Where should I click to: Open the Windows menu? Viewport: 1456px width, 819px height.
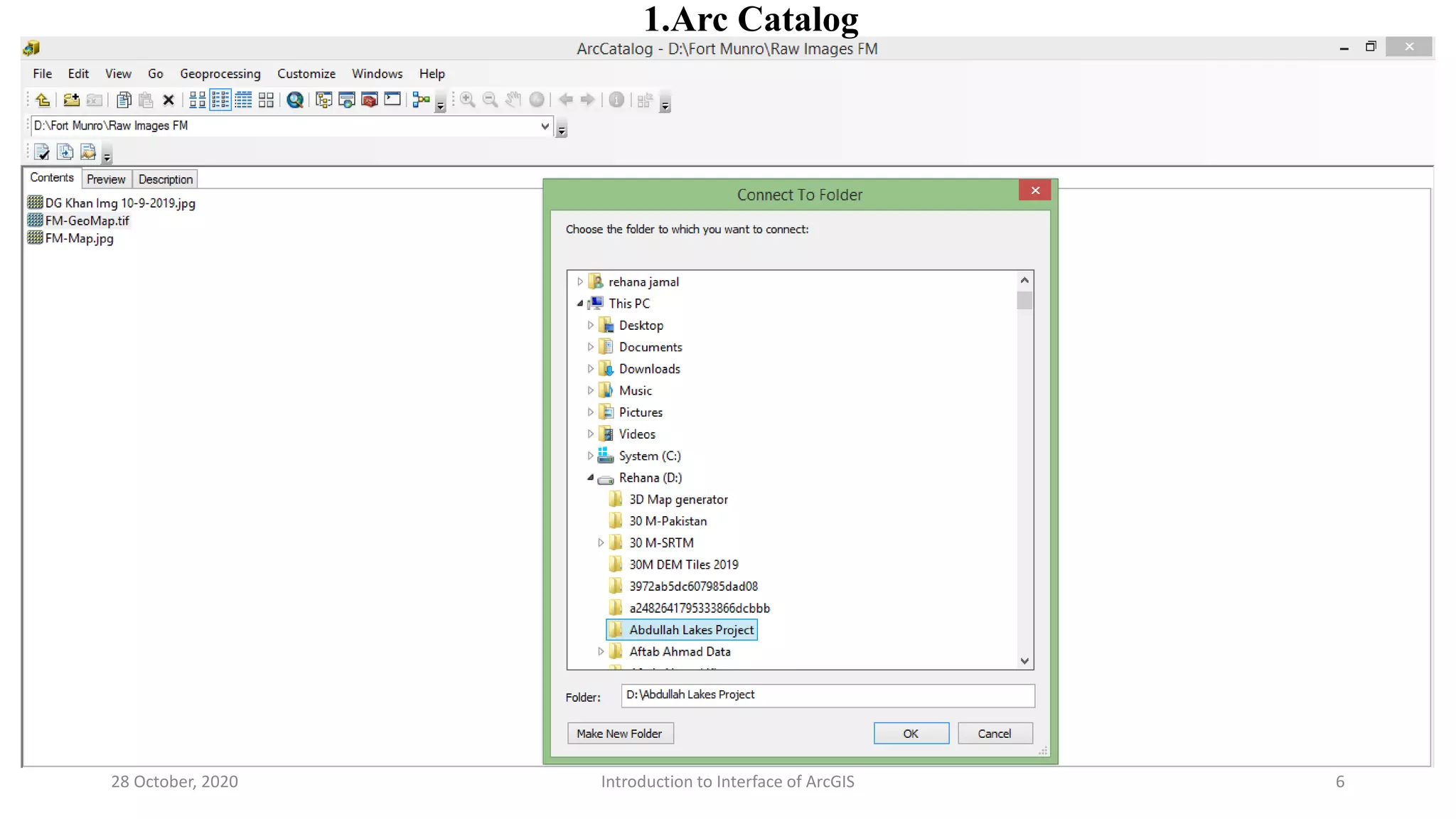[378, 74]
